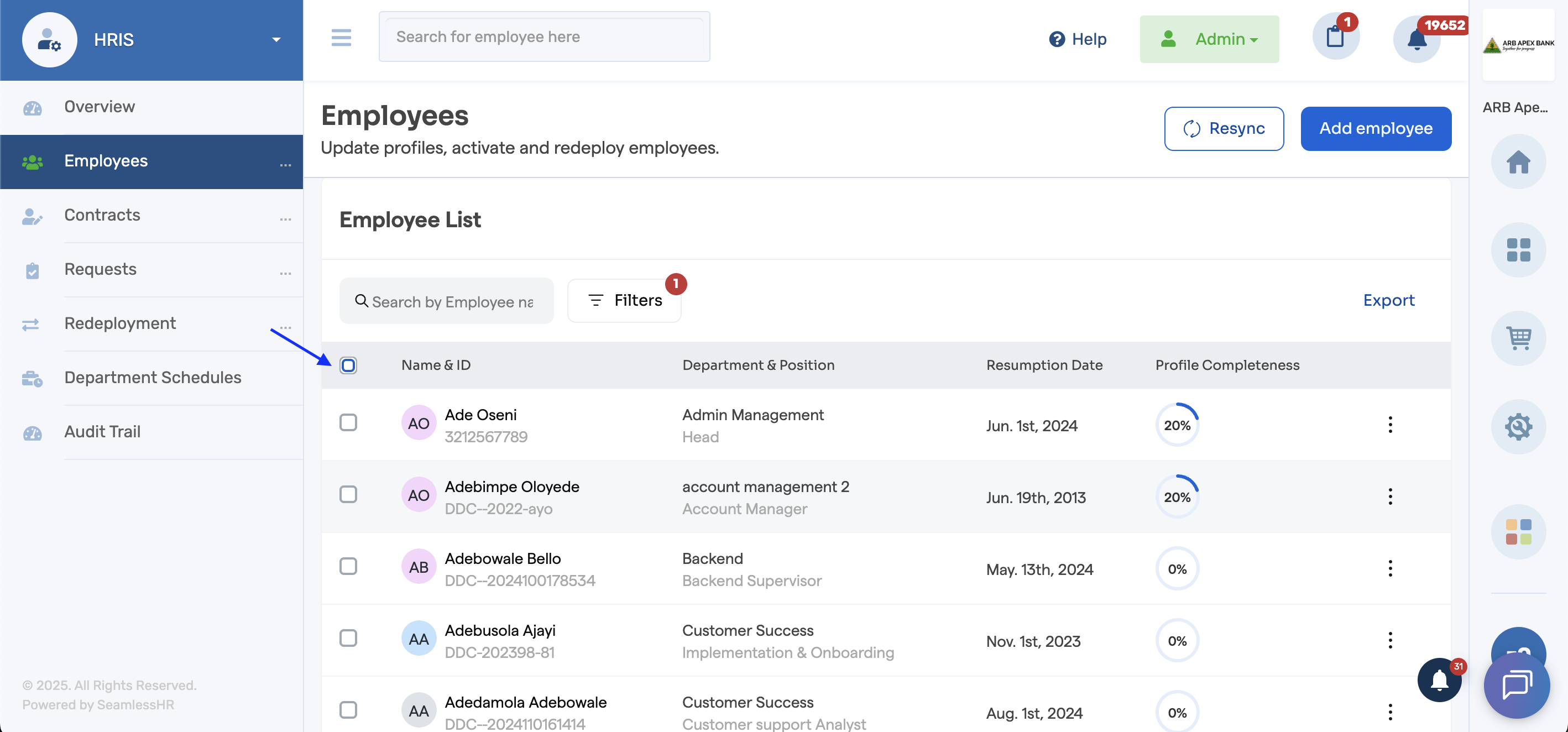Check the Adebusola Ajayi row checkbox
Image resolution: width=1568 pixels, height=732 pixels.
(x=348, y=637)
